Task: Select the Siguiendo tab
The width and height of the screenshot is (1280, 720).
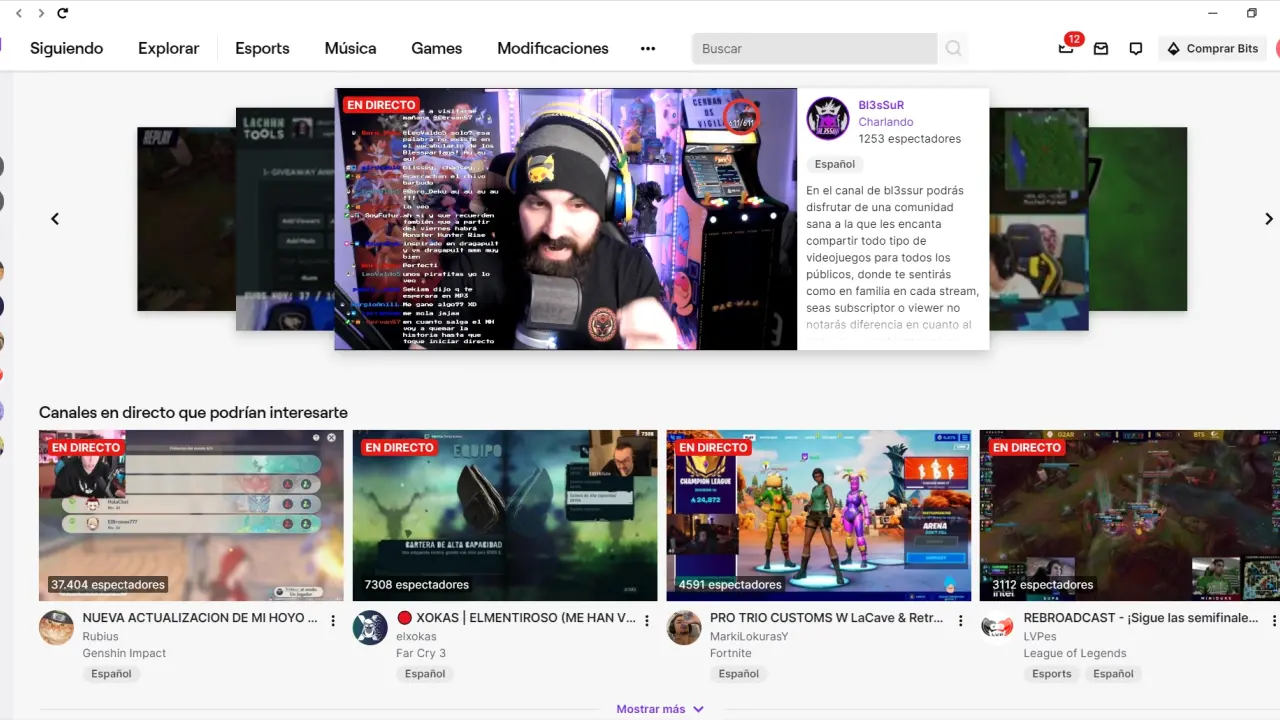Action: pos(66,48)
